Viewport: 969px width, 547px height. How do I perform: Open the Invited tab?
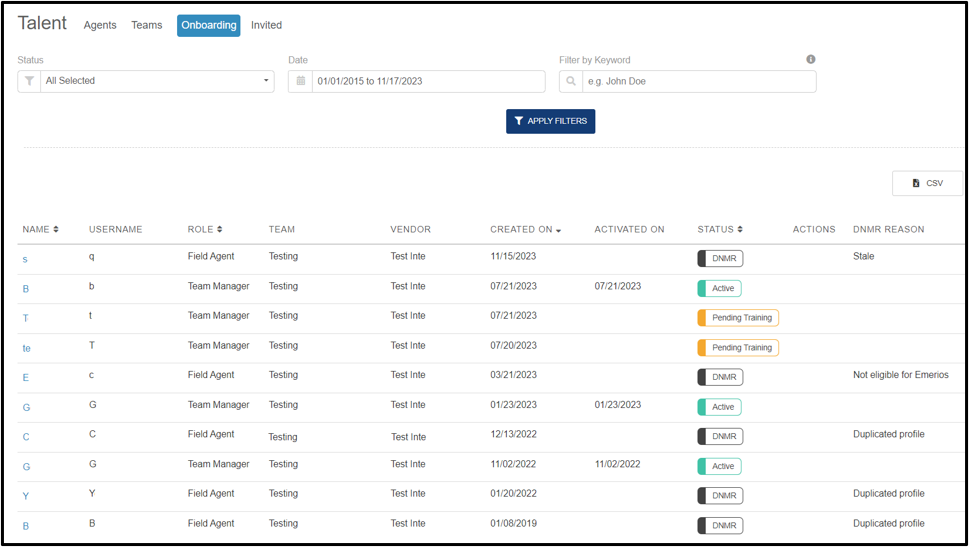pyautogui.click(x=266, y=25)
